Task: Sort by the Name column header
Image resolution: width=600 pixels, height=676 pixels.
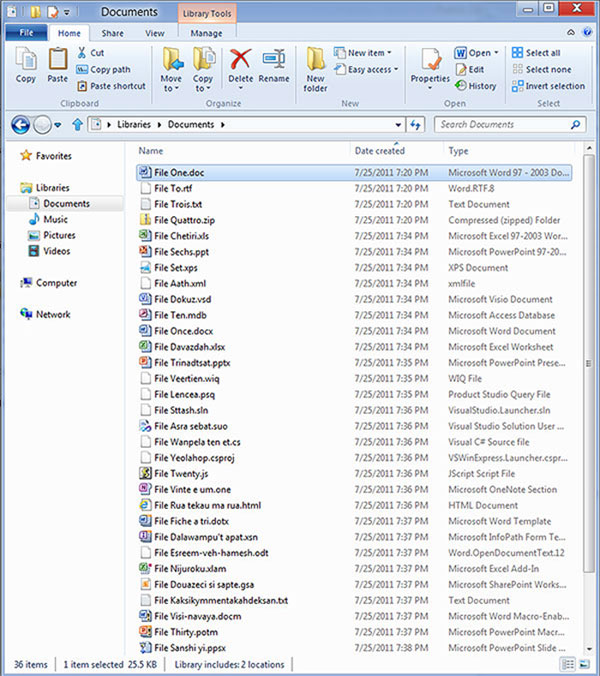Action: point(150,151)
